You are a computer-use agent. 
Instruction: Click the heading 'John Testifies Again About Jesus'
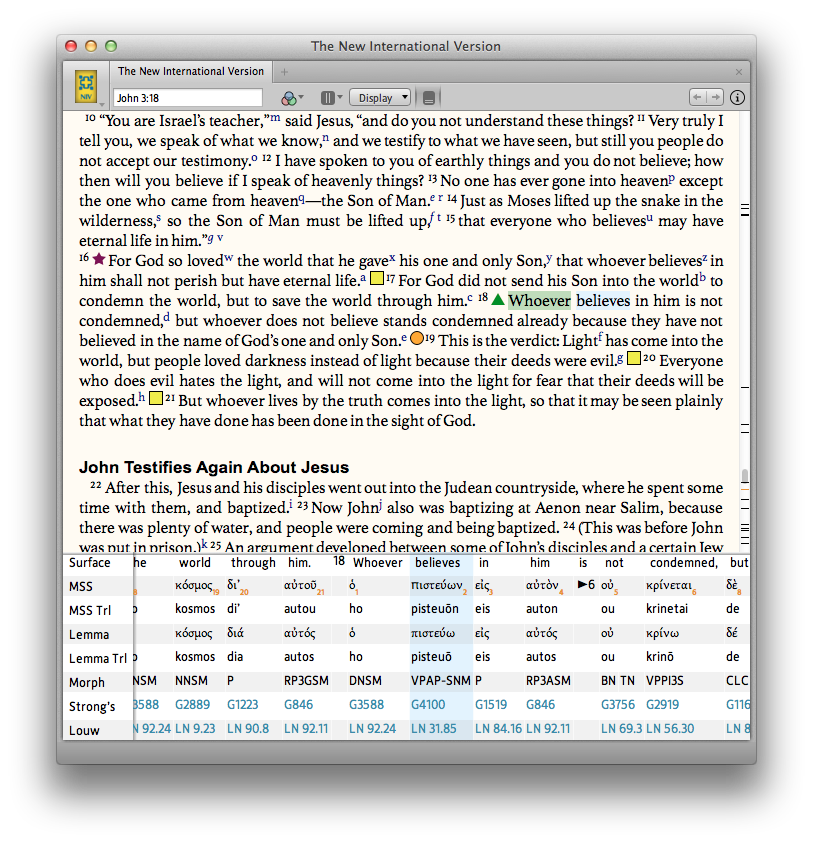214,467
